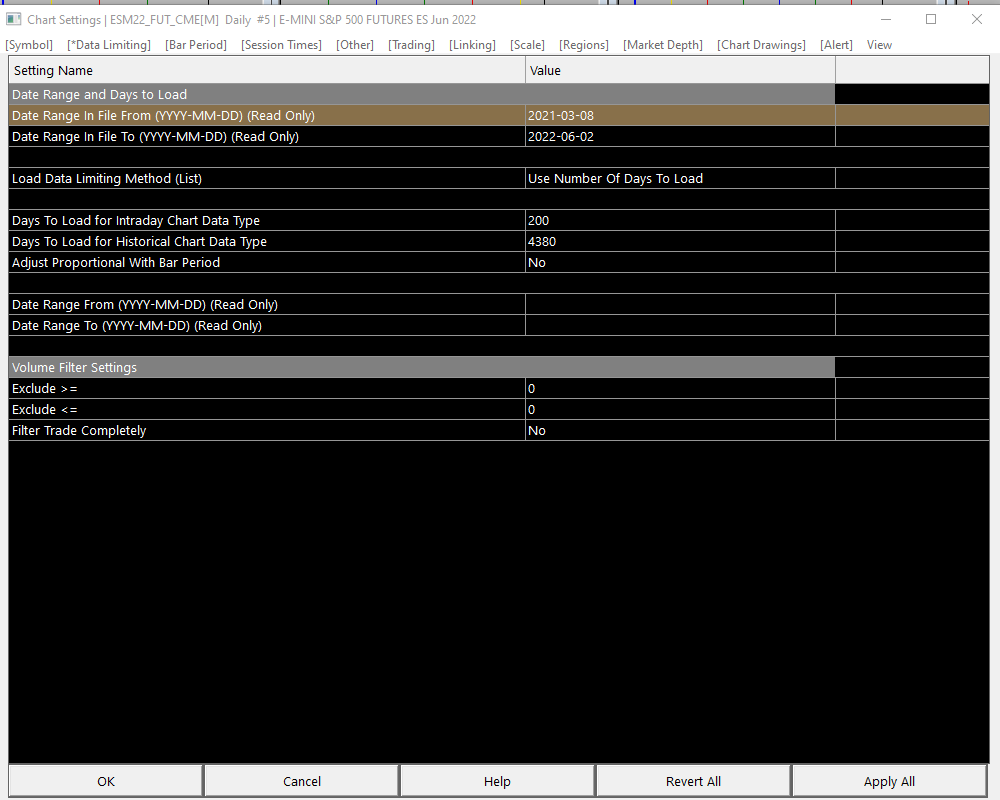1000x800 pixels.
Task: Switch to the [Linking] tab
Action: (x=472, y=45)
